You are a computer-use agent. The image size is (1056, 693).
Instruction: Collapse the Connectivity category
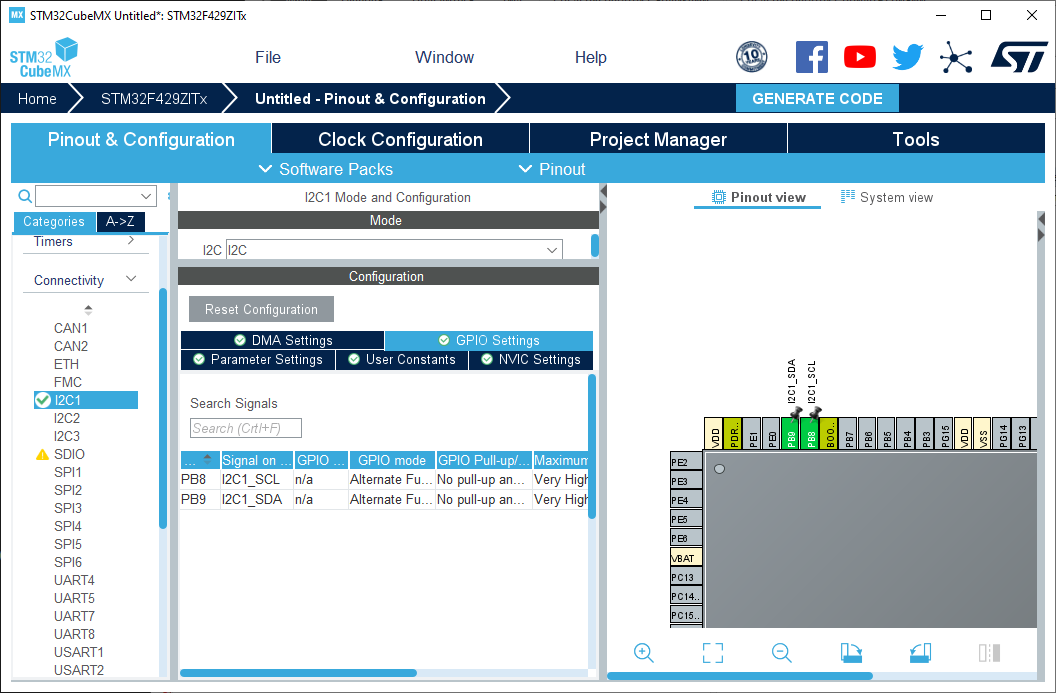pos(131,279)
